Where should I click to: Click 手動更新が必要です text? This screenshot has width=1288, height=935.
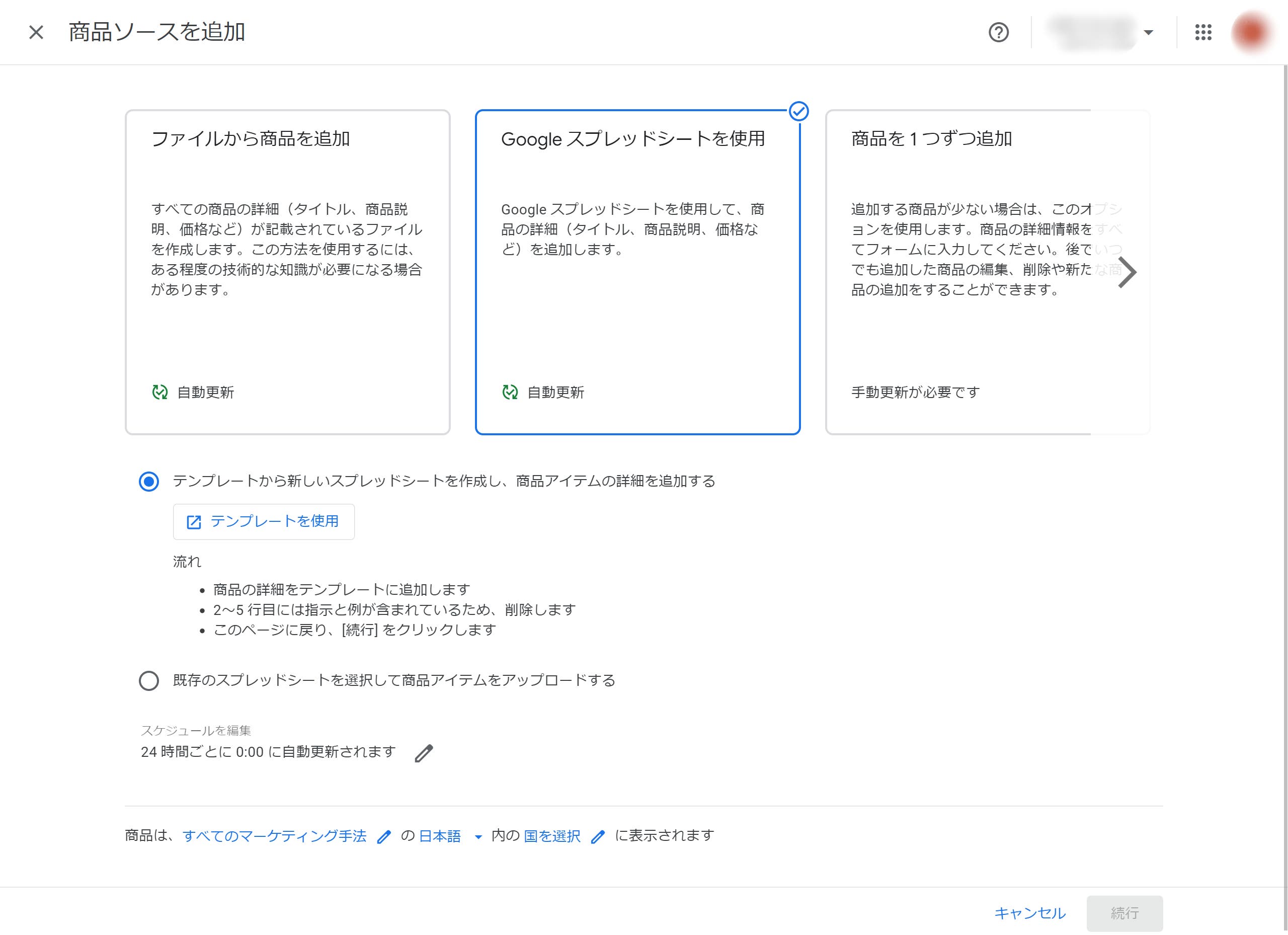[x=916, y=393]
